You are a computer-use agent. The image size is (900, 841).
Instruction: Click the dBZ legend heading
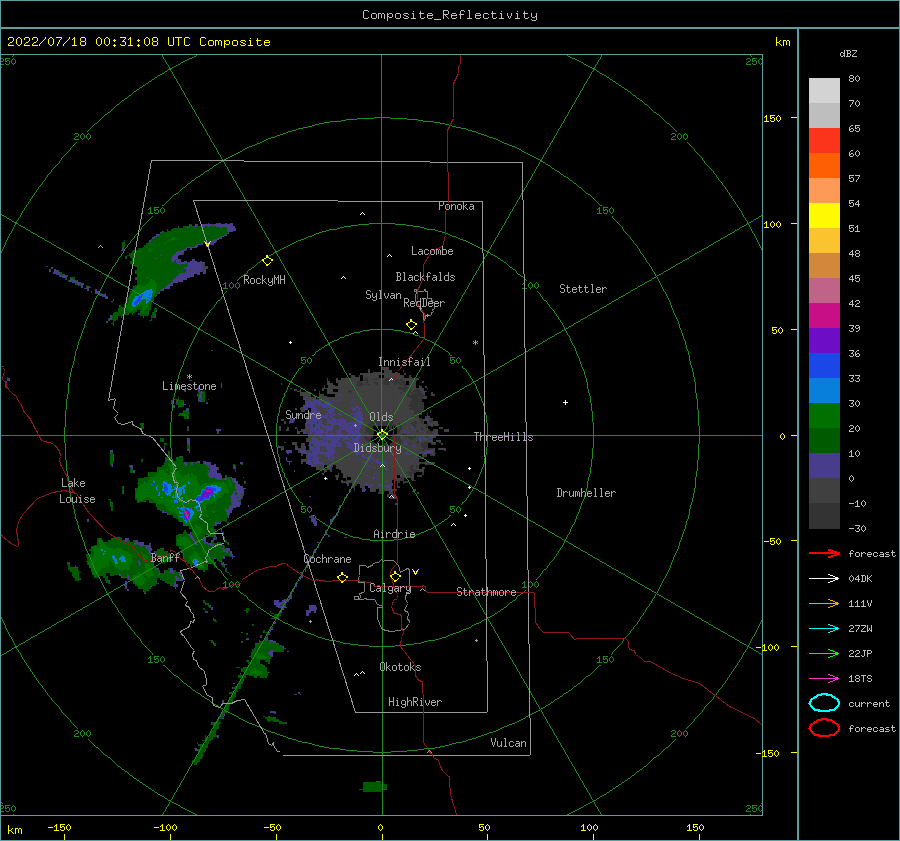pos(848,54)
